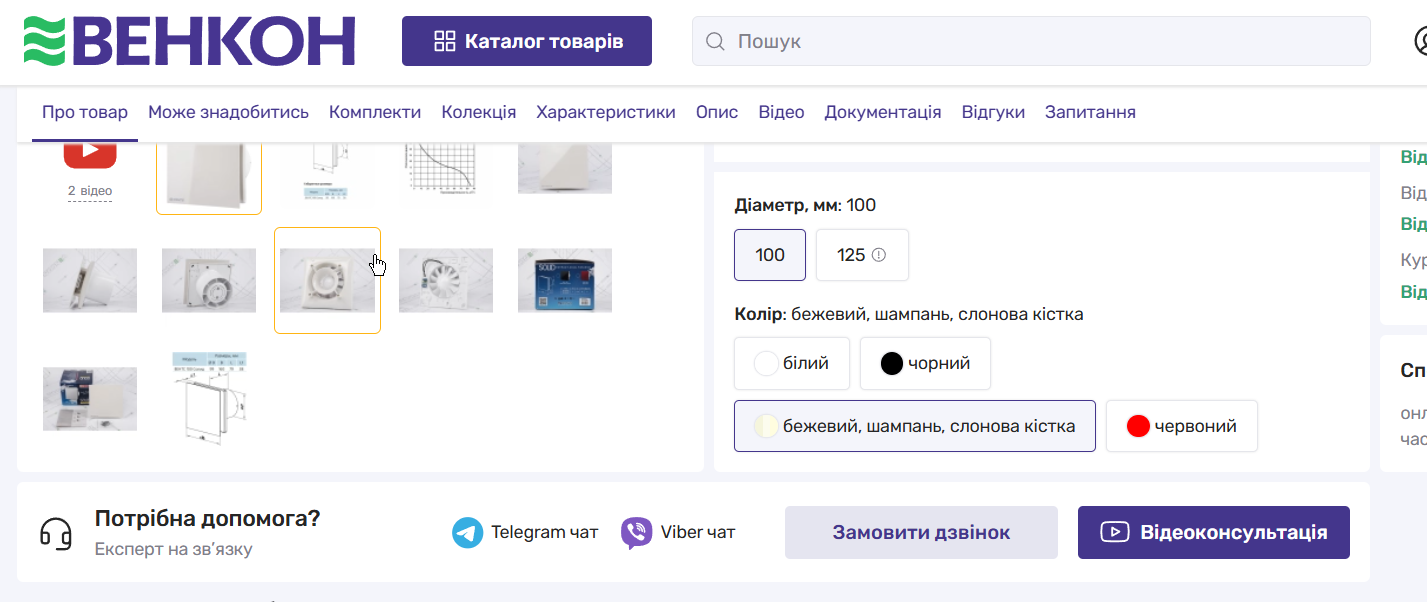Image resolution: width=1427 pixels, height=602 pixels.
Task: Play the YouTube video thumbnail
Action: [90, 153]
